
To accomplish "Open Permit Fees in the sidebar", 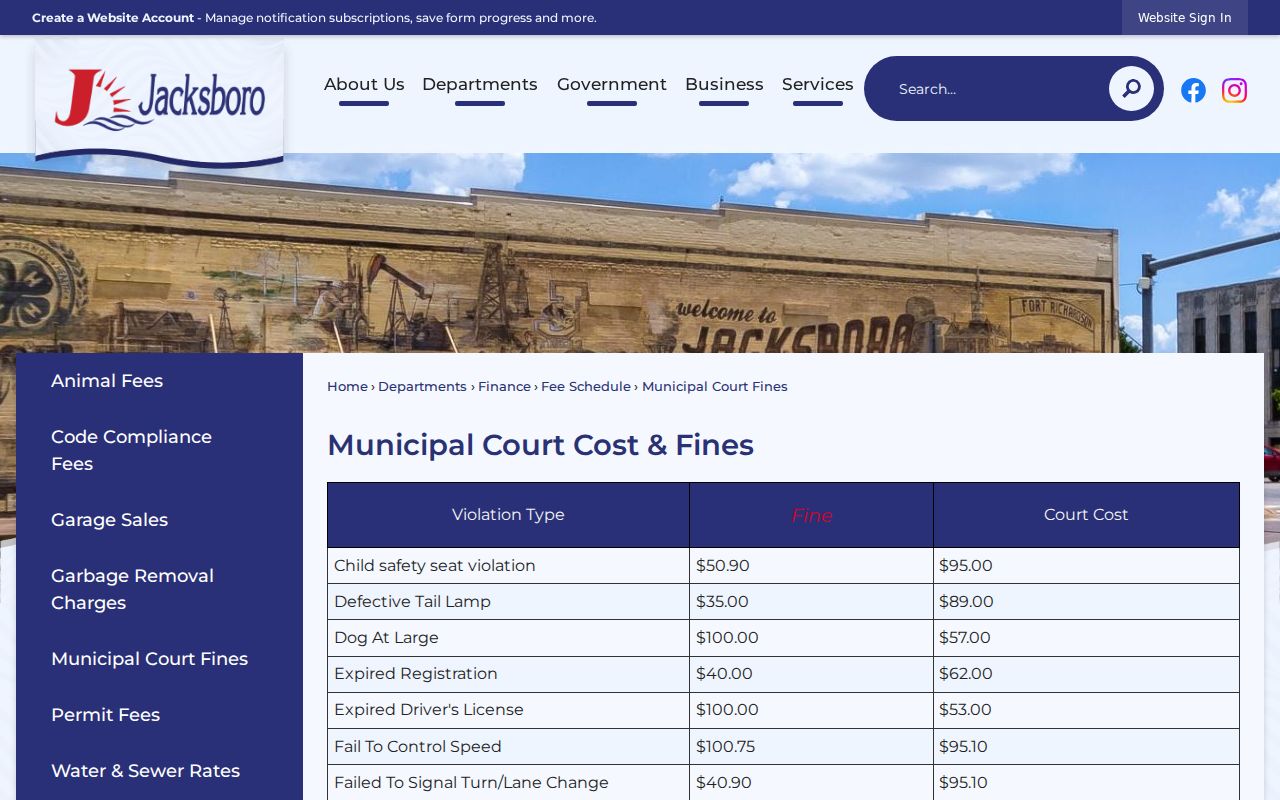I will (106, 715).
